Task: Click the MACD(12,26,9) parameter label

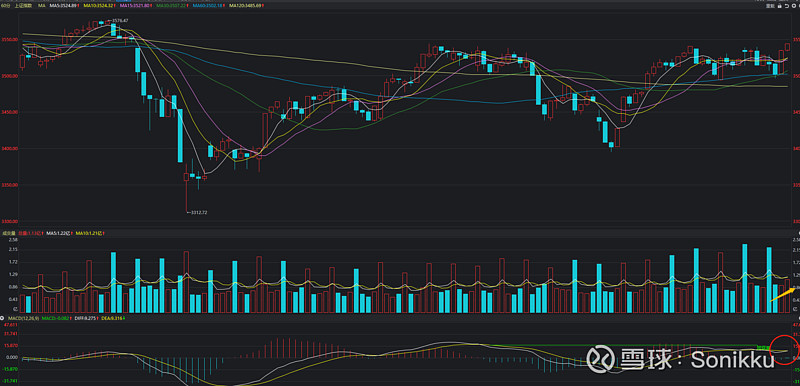Action: point(23,318)
